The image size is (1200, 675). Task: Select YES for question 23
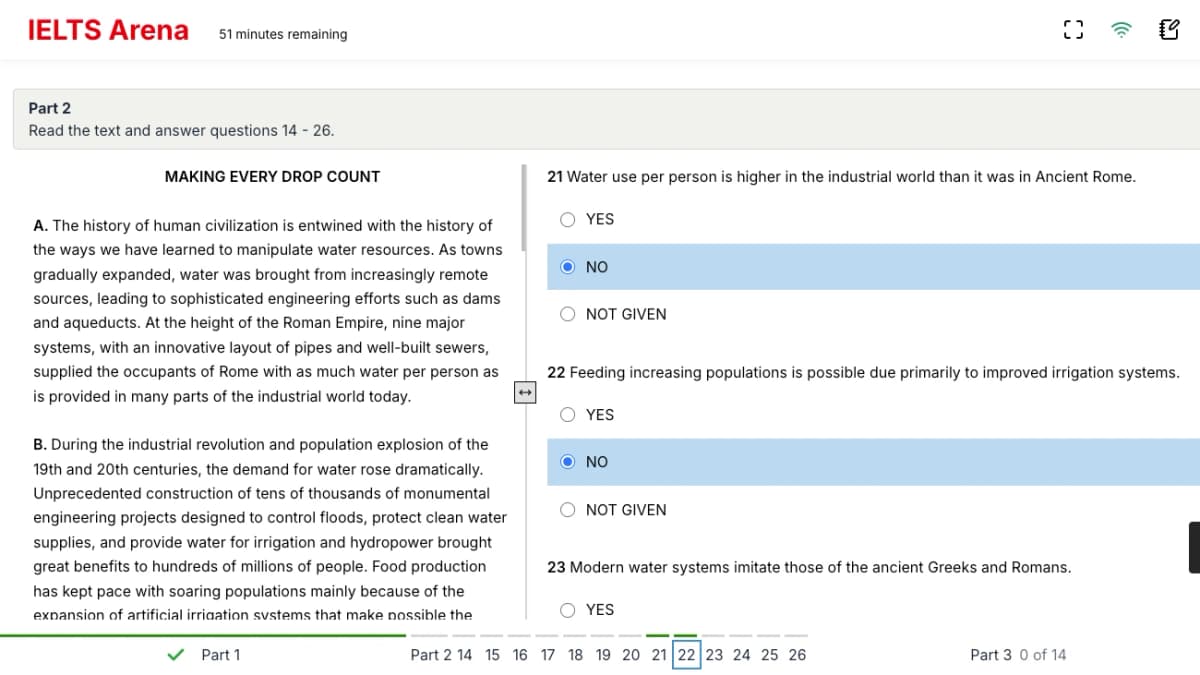click(567, 610)
